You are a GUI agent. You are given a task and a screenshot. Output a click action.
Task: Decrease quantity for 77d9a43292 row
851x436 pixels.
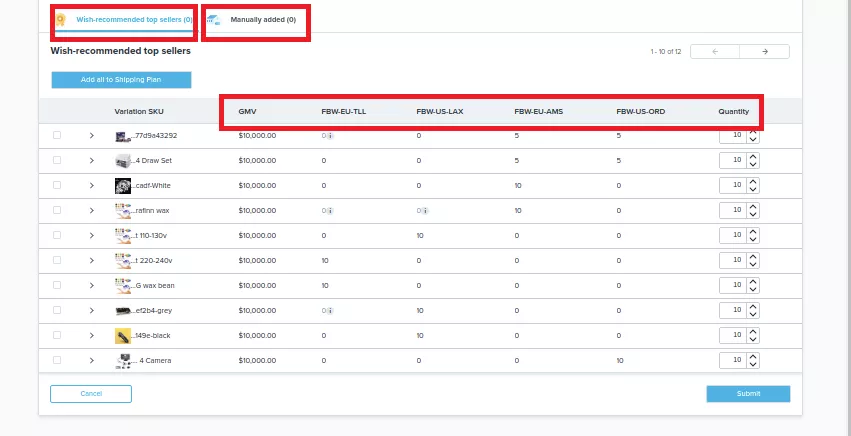click(753, 139)
